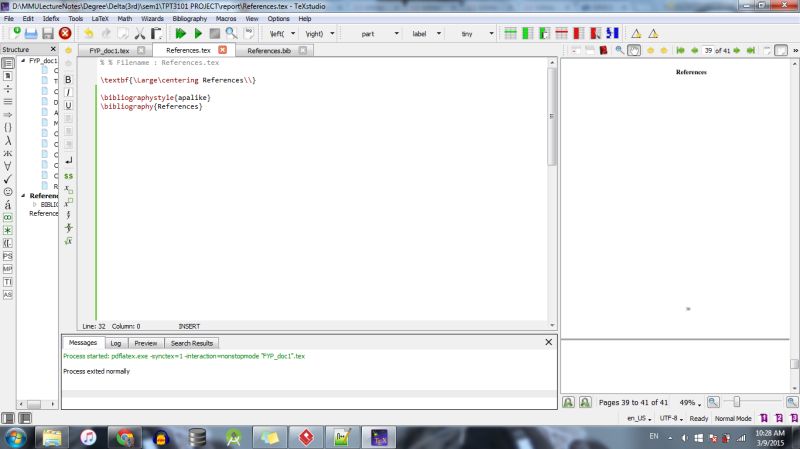Screen dimensions: 800x449
Task: Show the Log tab in bottom panel
Action: coord(116,343)
